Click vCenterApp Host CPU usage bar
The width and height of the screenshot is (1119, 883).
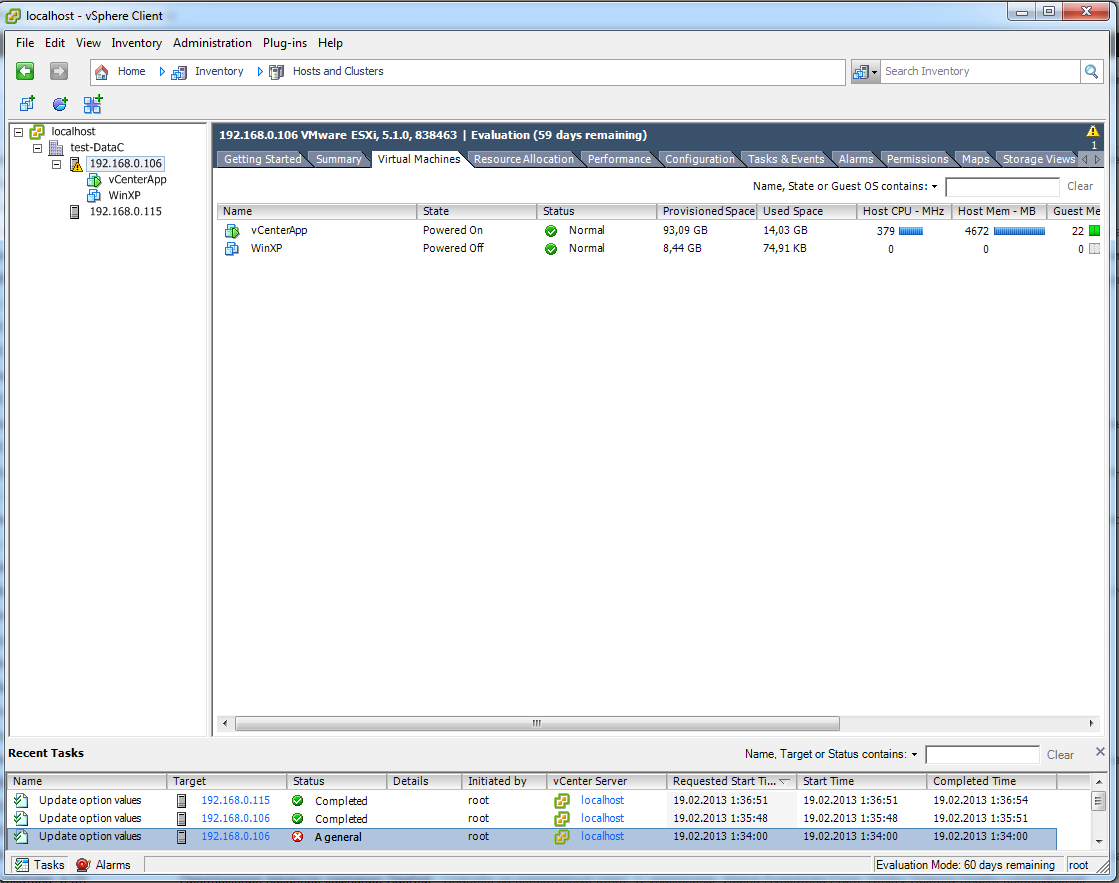click(x=911, y=231)
